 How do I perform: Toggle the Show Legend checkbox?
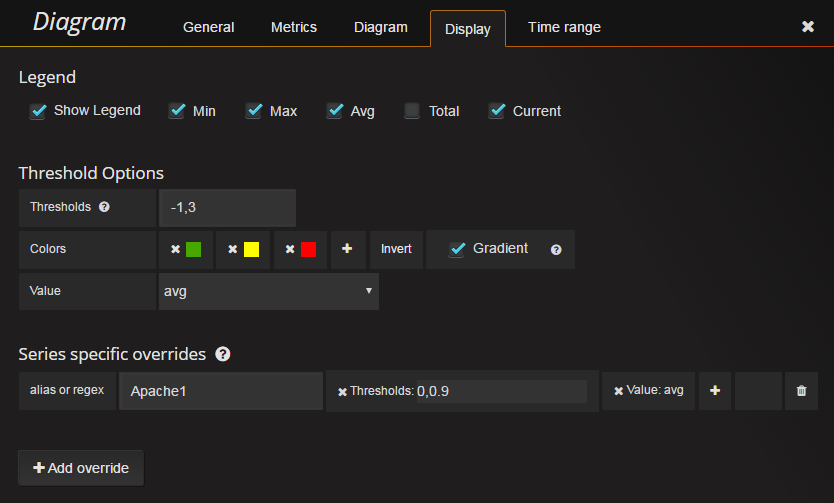pos(38,111)
